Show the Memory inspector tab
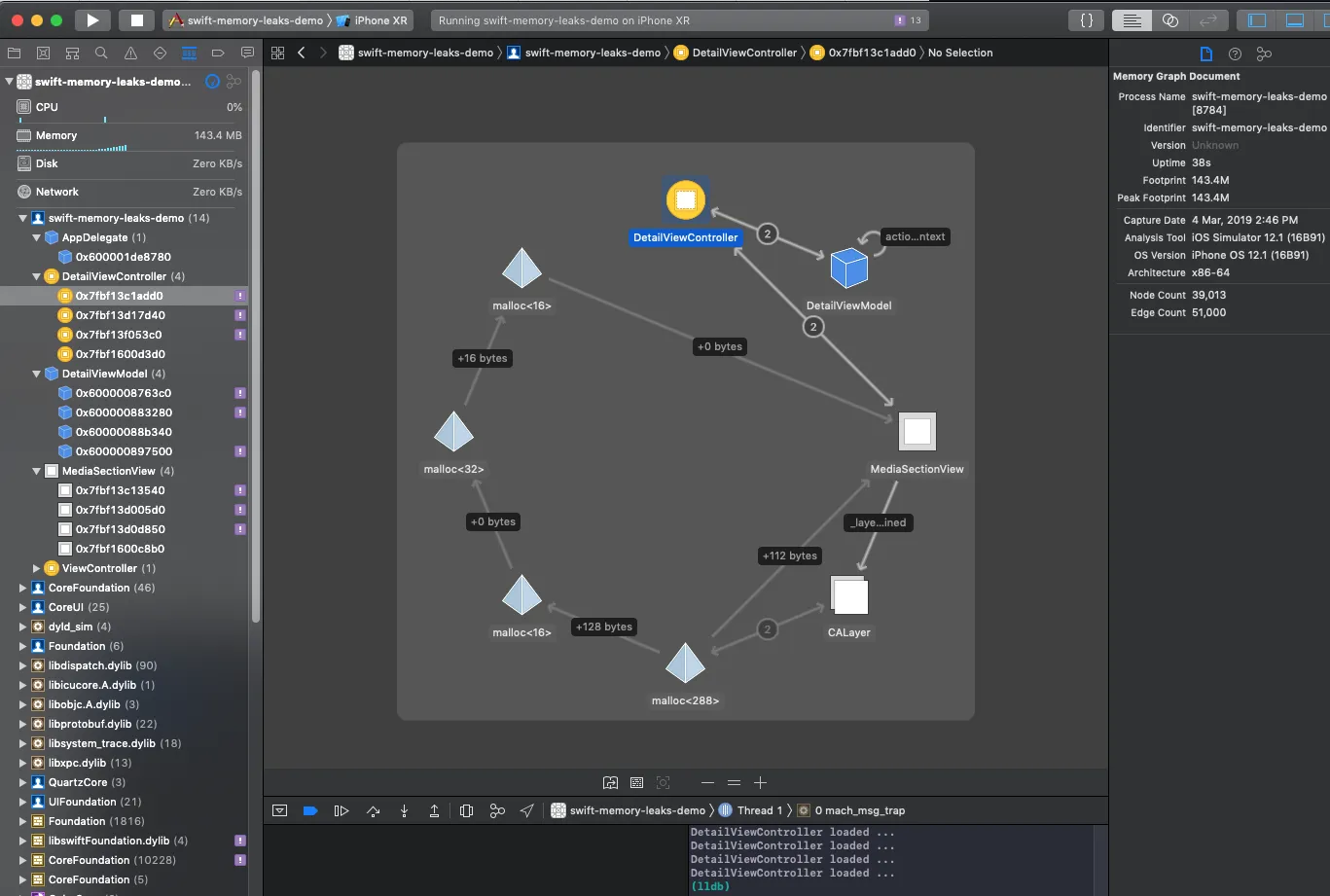The width and height of the screenshot is (1330, 896). pyautogui.click(x=1264, y=54)
